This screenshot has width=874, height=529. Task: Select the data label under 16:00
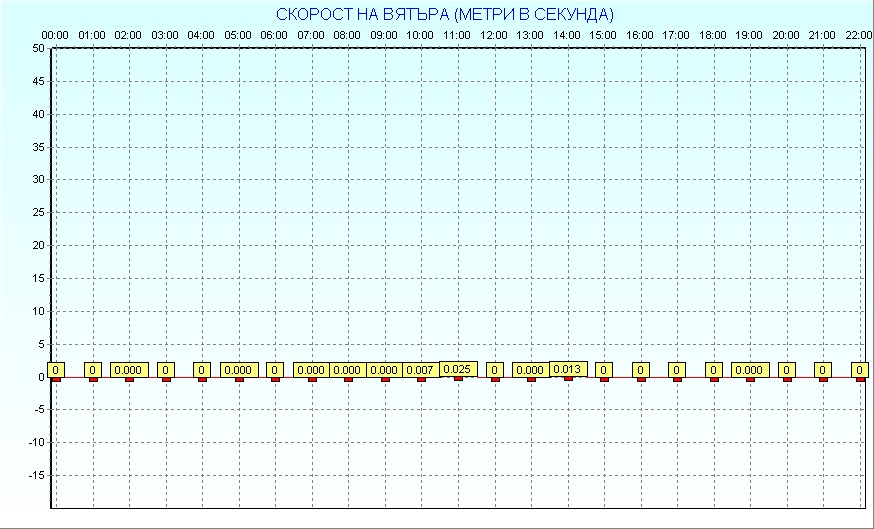coord(640,370)
